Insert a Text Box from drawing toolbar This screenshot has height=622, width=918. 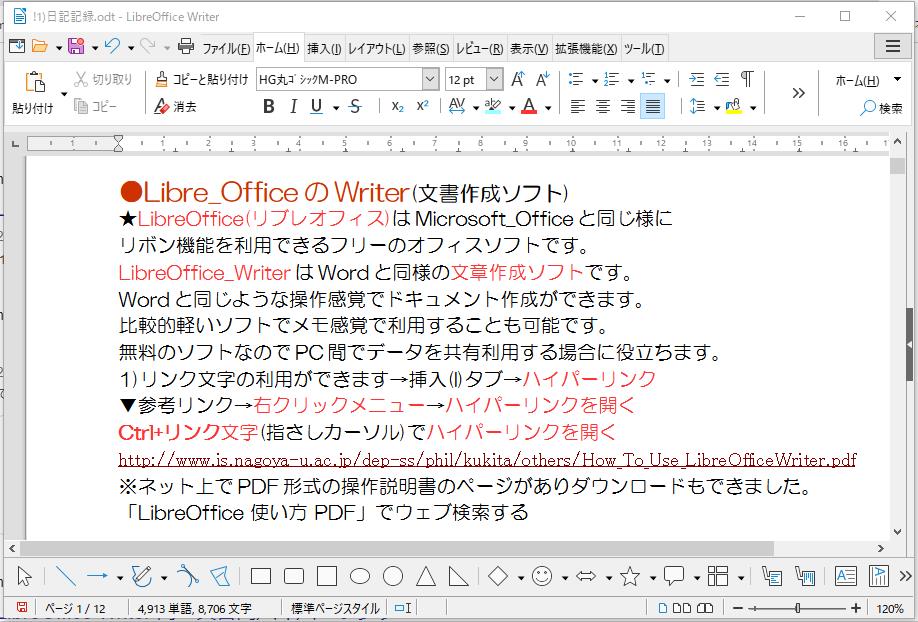tap(845, 576)
